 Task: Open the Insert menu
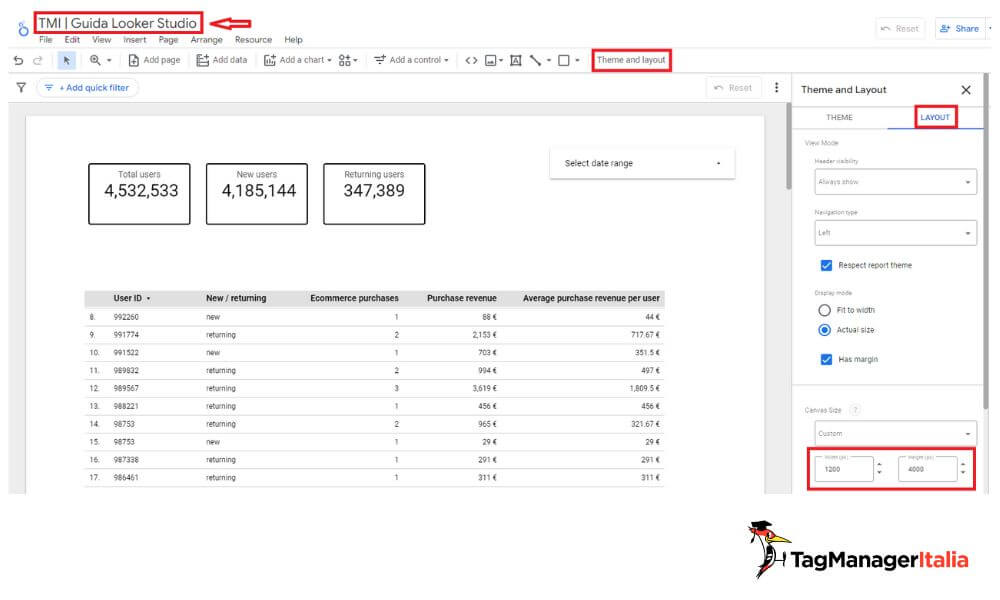(x=135, y=40)
